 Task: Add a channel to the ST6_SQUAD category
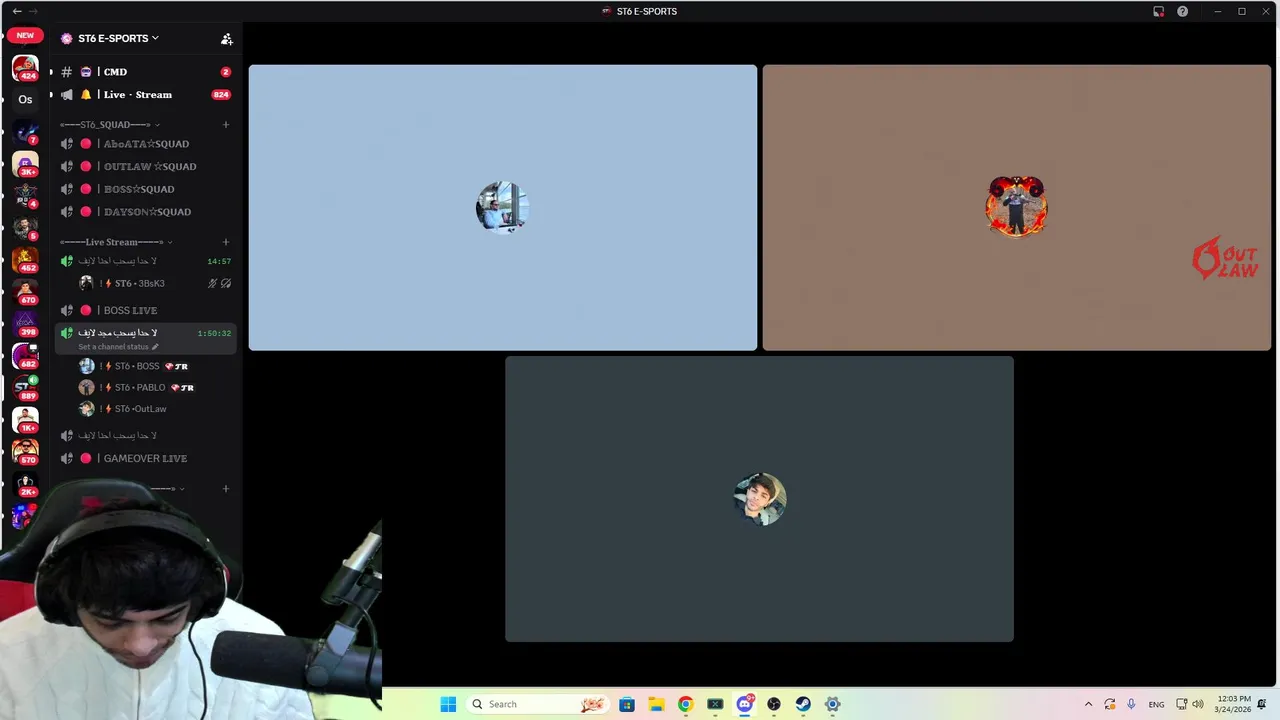[226, 125]
